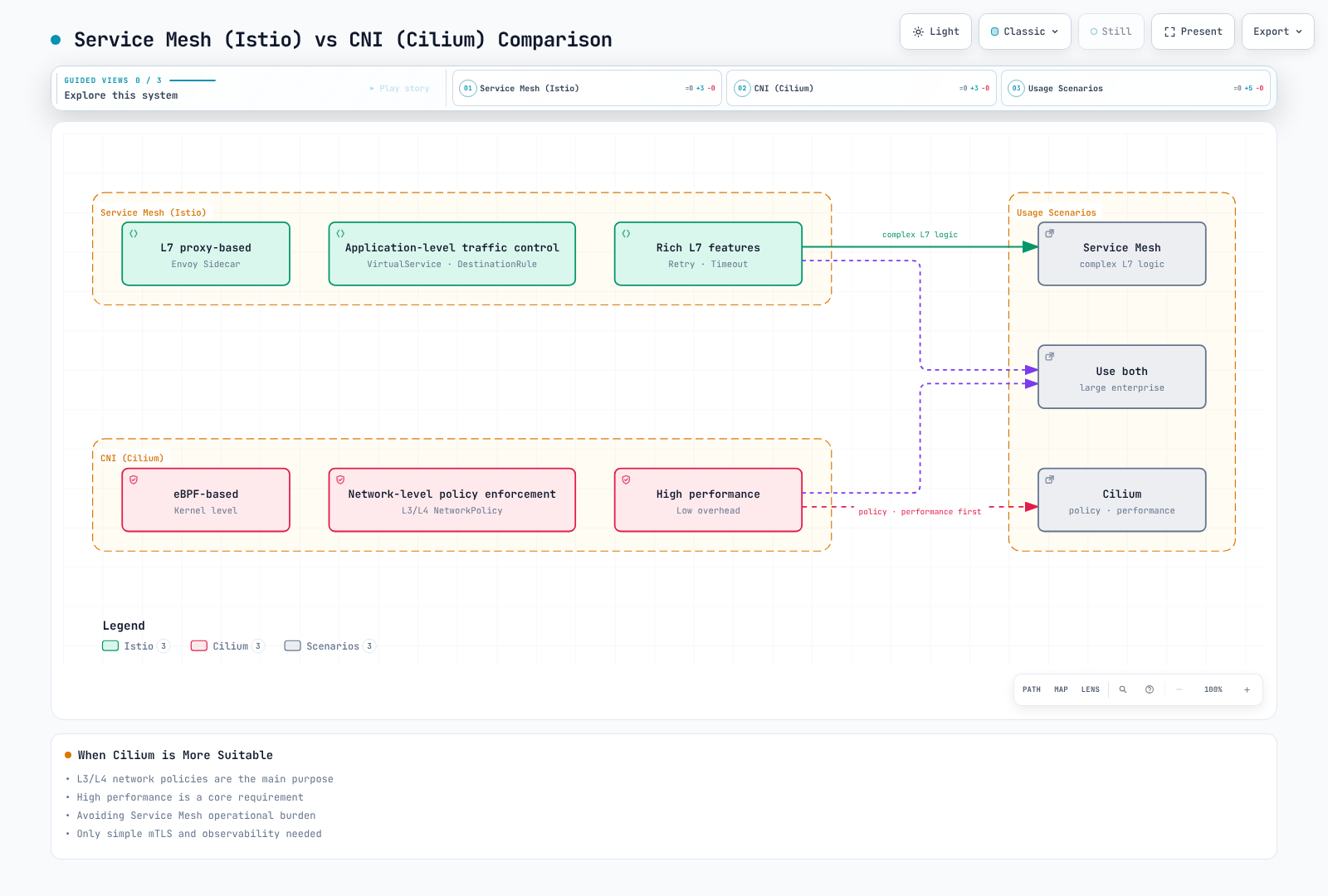The width and height of the screenshot is (1328, 896).
Task: Click "Avoiding Service Mesh operational burden" bullet
Action: point(197,816)
